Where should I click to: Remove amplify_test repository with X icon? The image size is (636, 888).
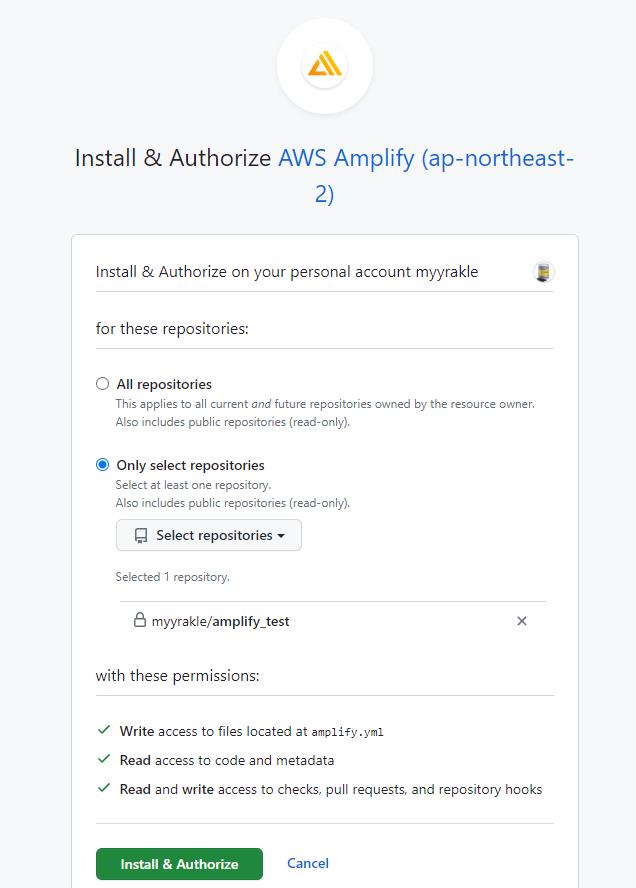point(521,621)
